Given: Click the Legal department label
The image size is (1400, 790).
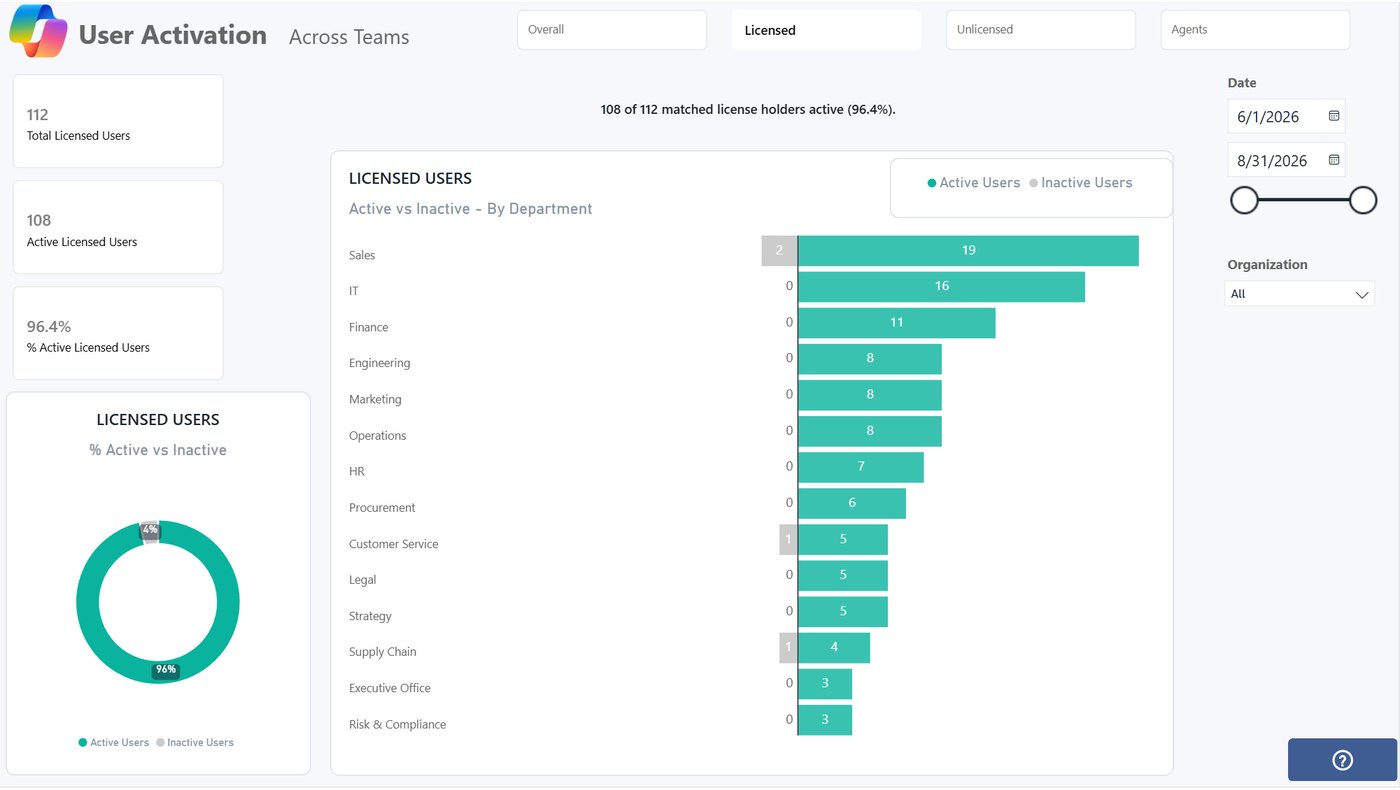Looking at the screenshot, I should (362, 580).
